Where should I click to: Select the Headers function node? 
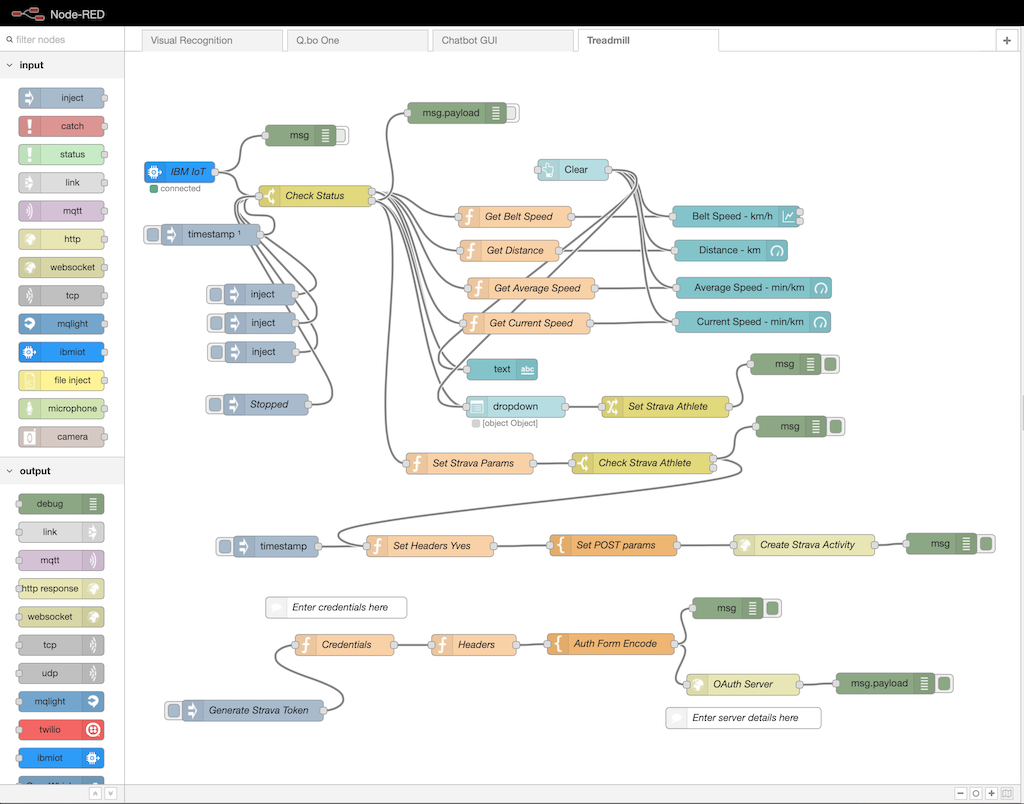point(473,645)
